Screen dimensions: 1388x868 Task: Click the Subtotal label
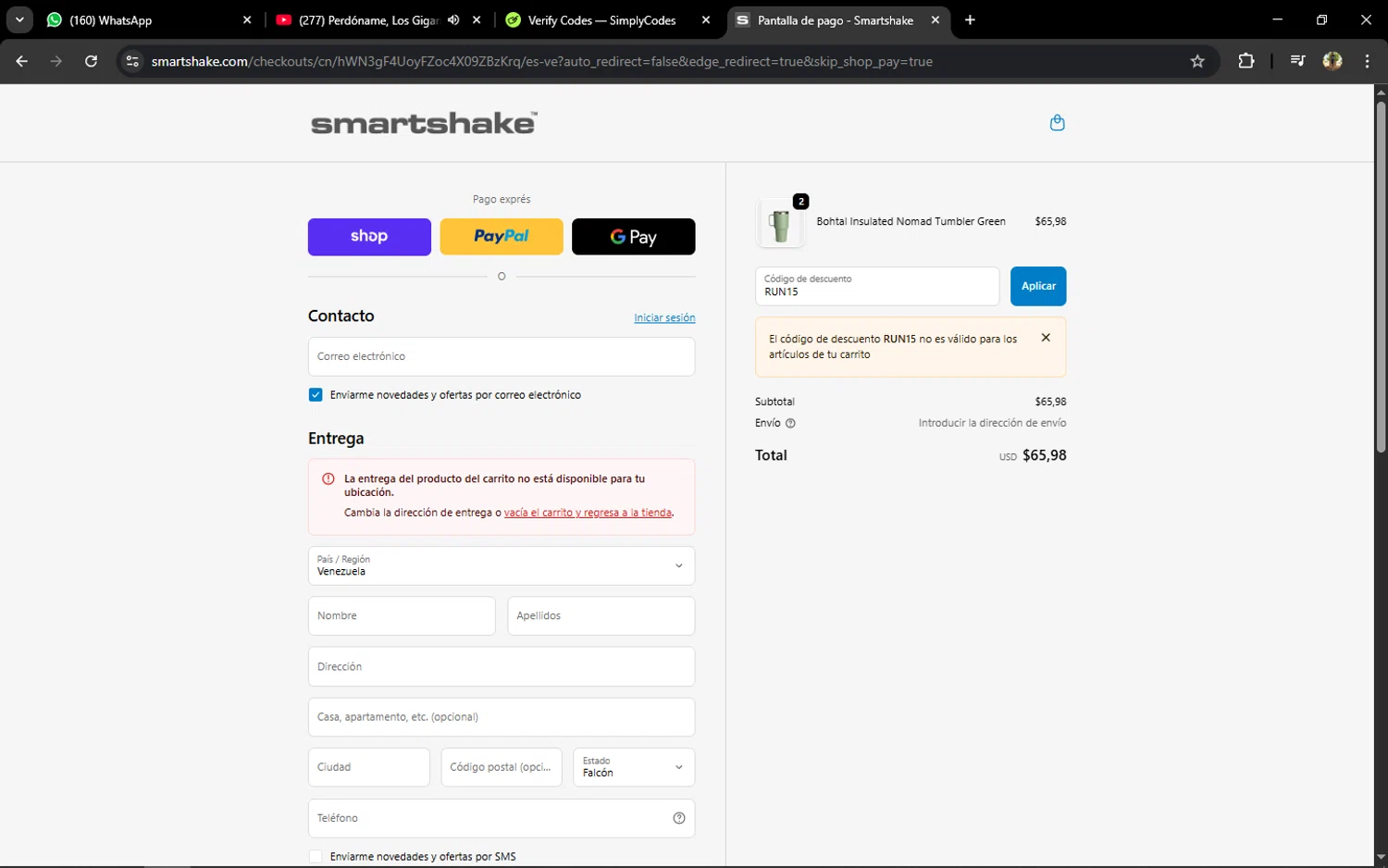pyautogui.click(x=775, y=402)
